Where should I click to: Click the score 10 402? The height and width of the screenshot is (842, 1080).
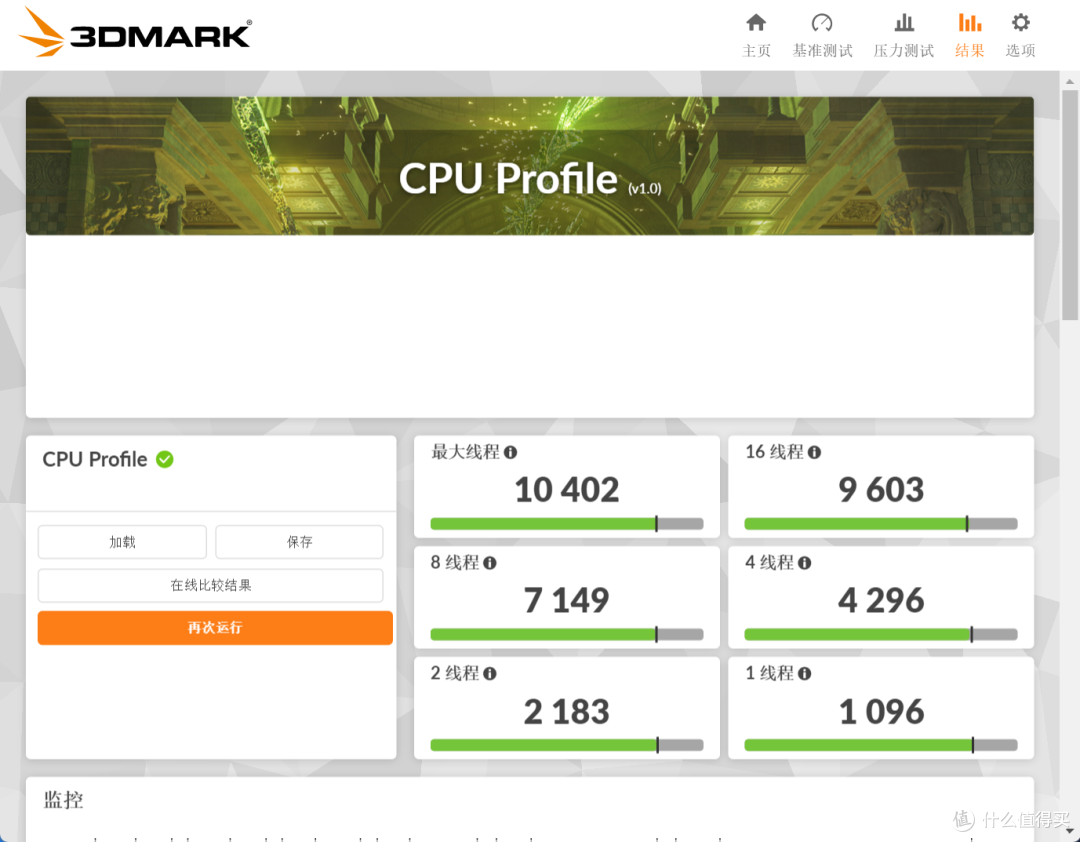566,490
